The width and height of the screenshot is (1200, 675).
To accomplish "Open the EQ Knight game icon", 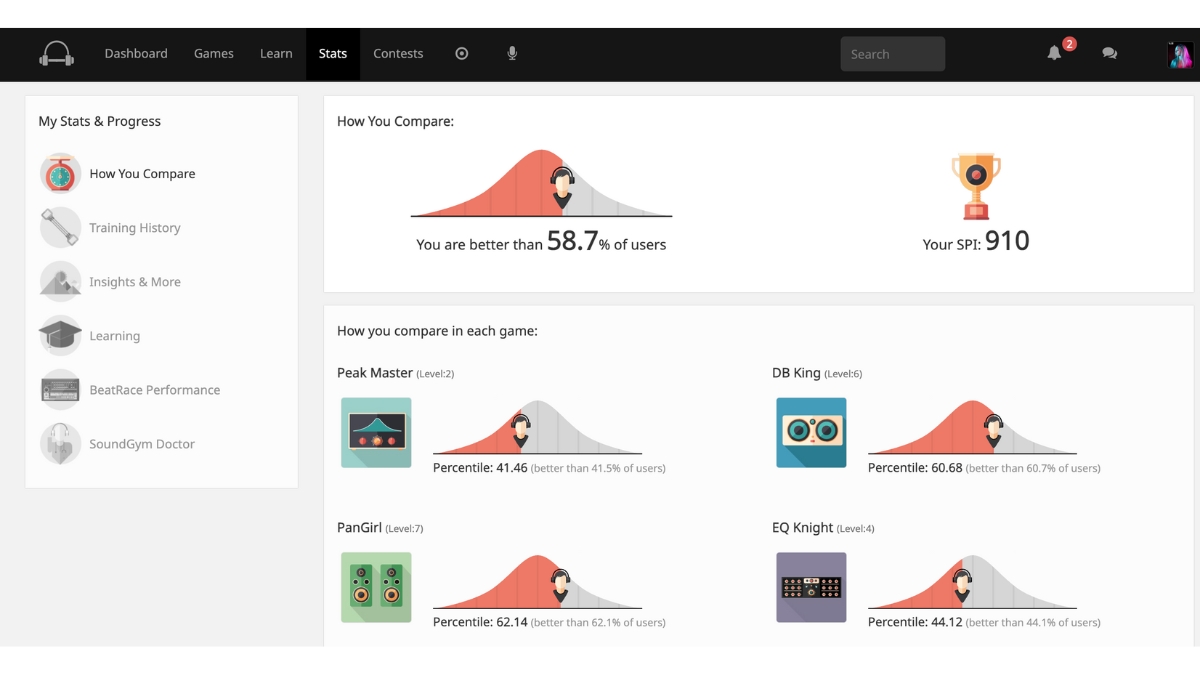I will pos(811,588).
